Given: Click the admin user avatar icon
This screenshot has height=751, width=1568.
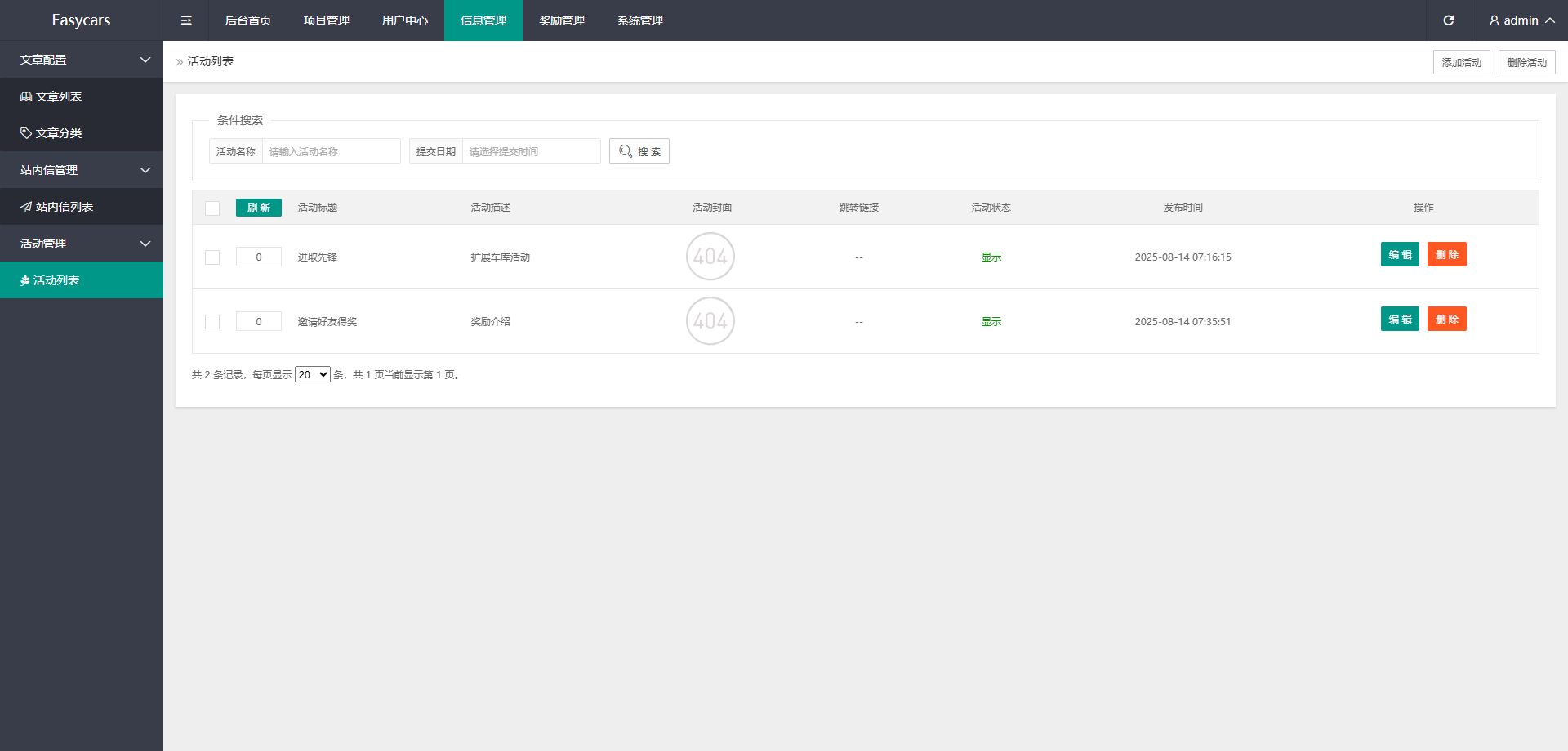Looking at the screenshot, I should tap(1494, 20).
